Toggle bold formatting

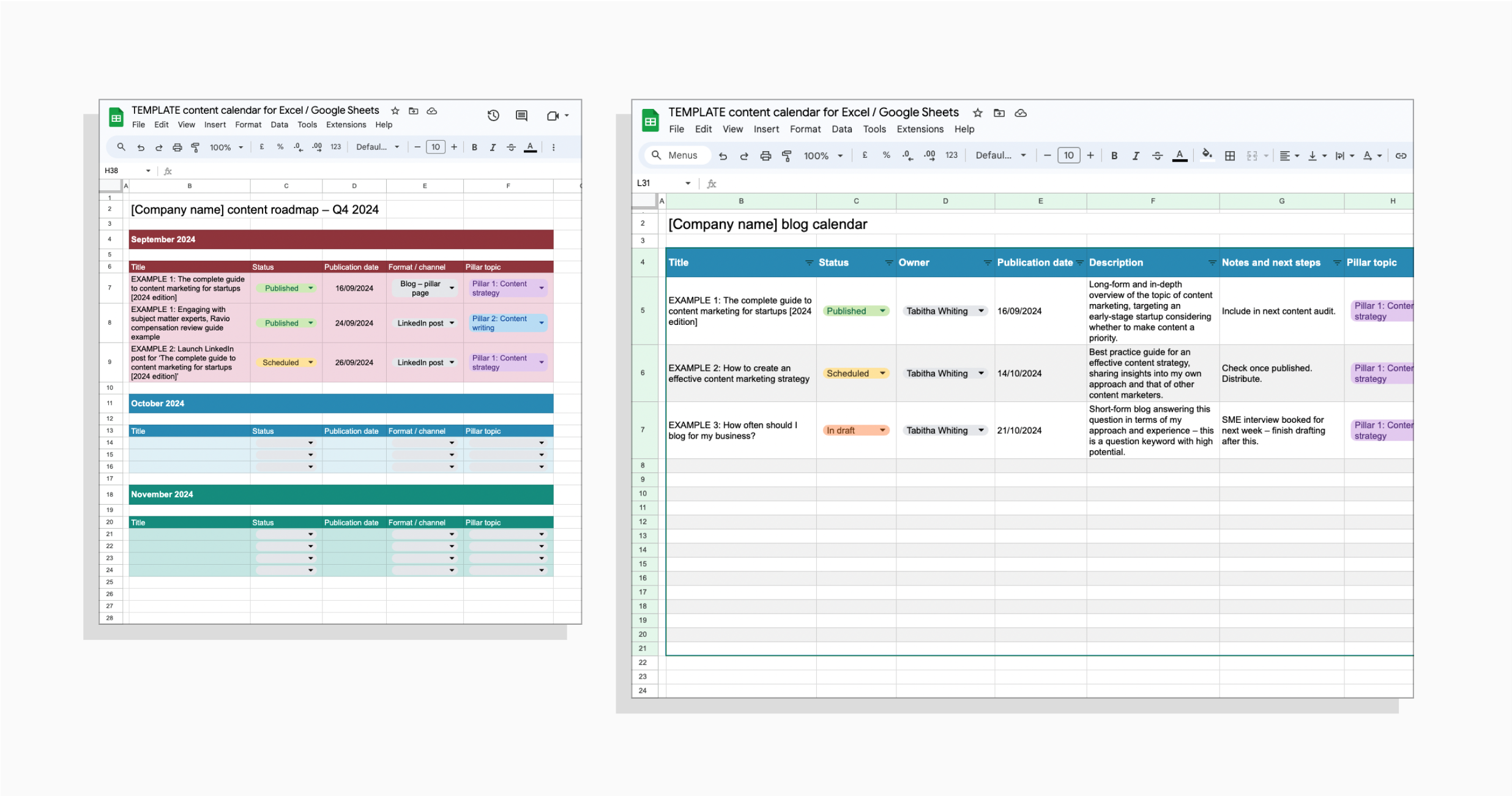(x=1114, y=155)
